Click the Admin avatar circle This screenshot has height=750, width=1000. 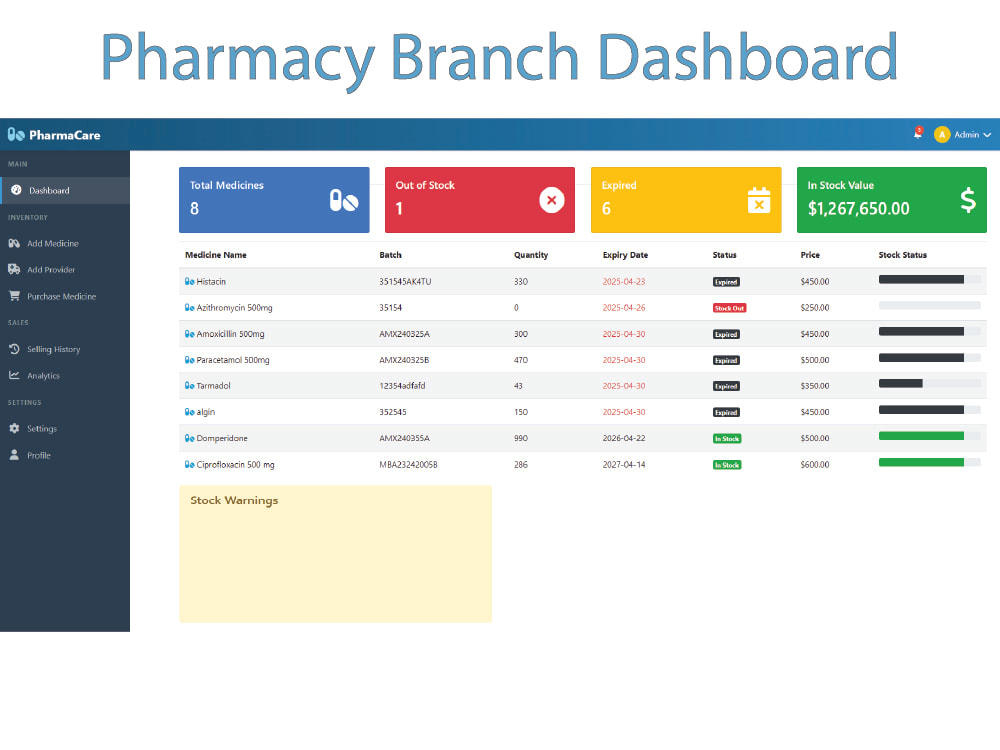click(x=942, y=135)
